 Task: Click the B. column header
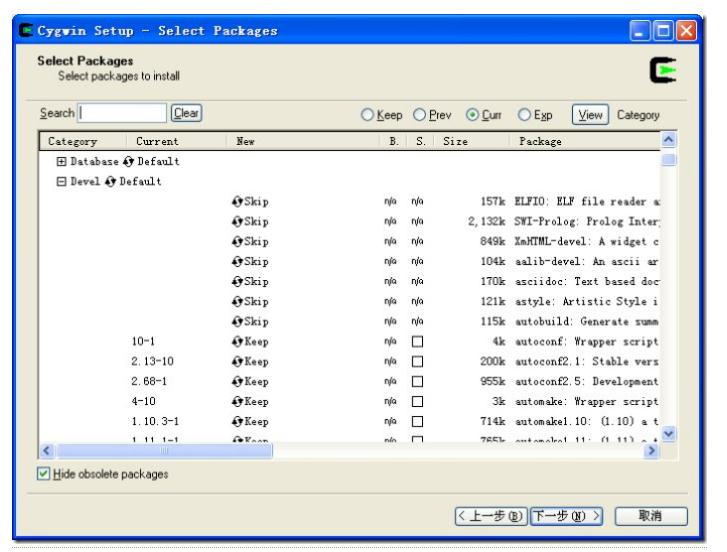tap(393, 141)
